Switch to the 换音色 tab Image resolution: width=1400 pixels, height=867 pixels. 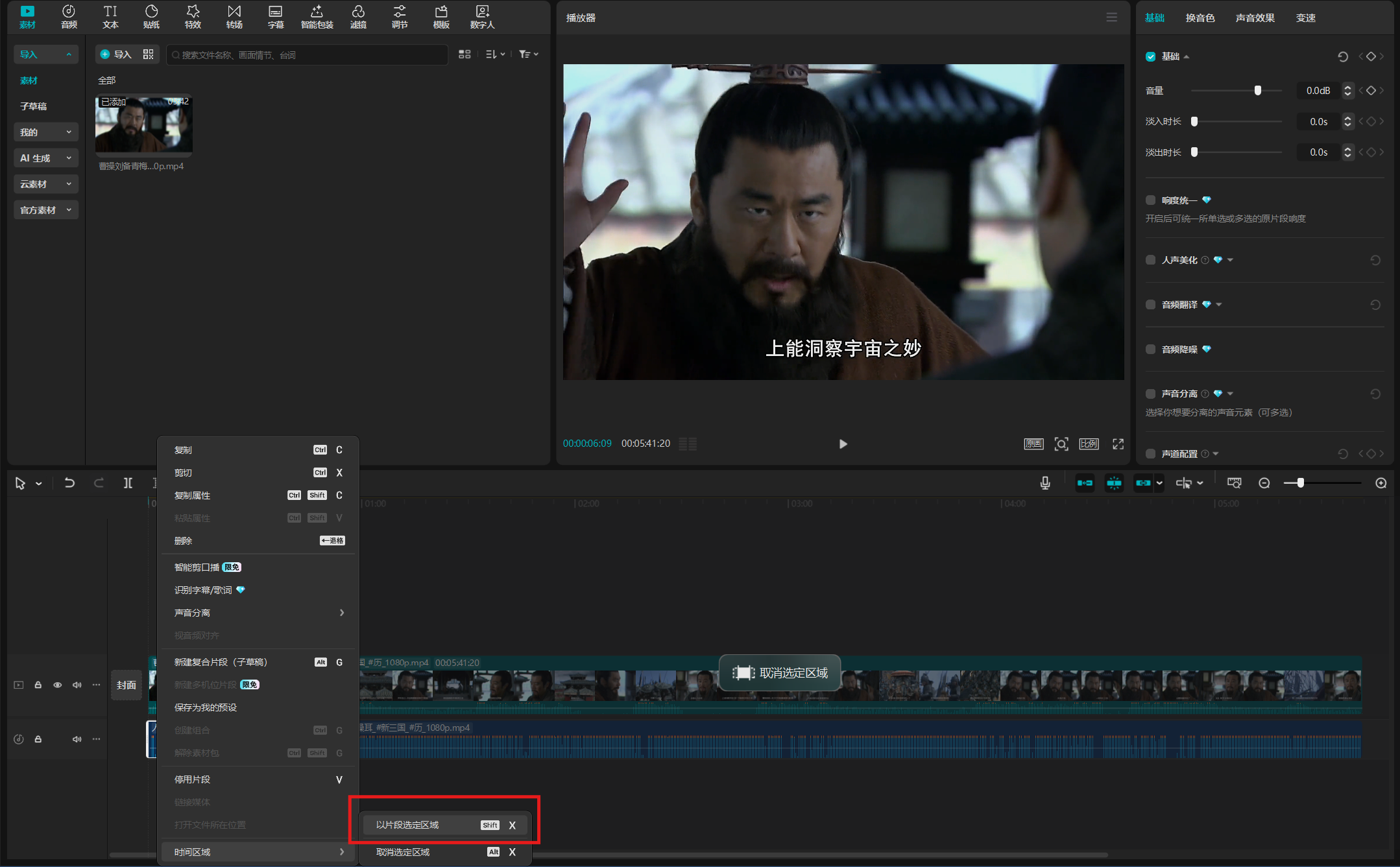1200,18
